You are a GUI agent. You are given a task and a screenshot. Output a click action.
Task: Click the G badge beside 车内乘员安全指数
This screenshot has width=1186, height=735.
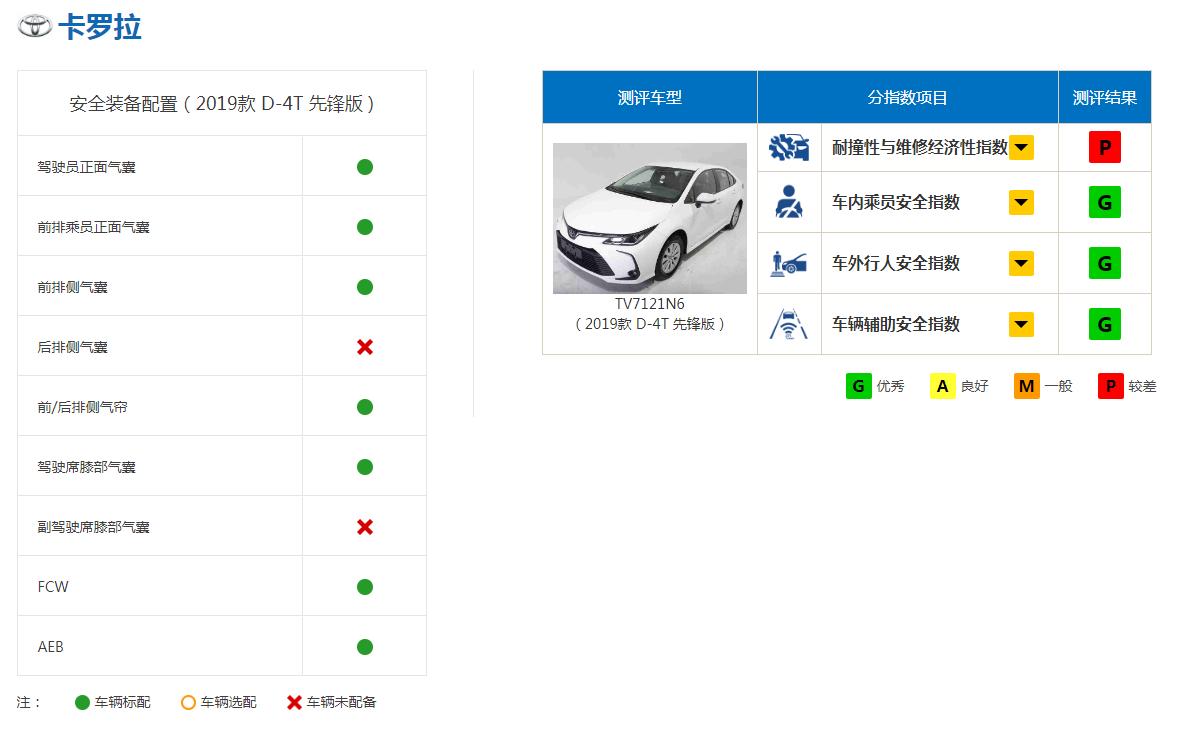[x=1104, y=201]
